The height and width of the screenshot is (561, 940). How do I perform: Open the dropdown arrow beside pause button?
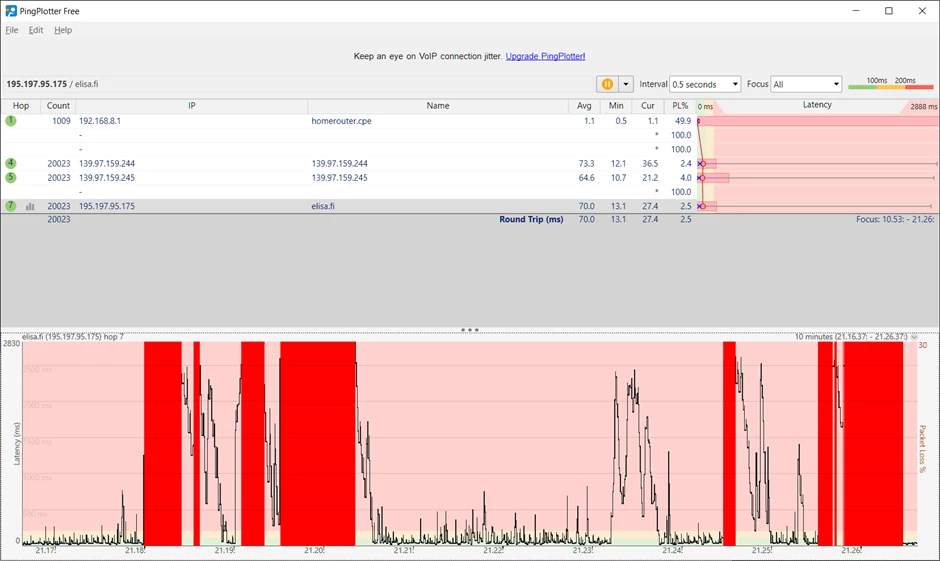tap(625, 85)
